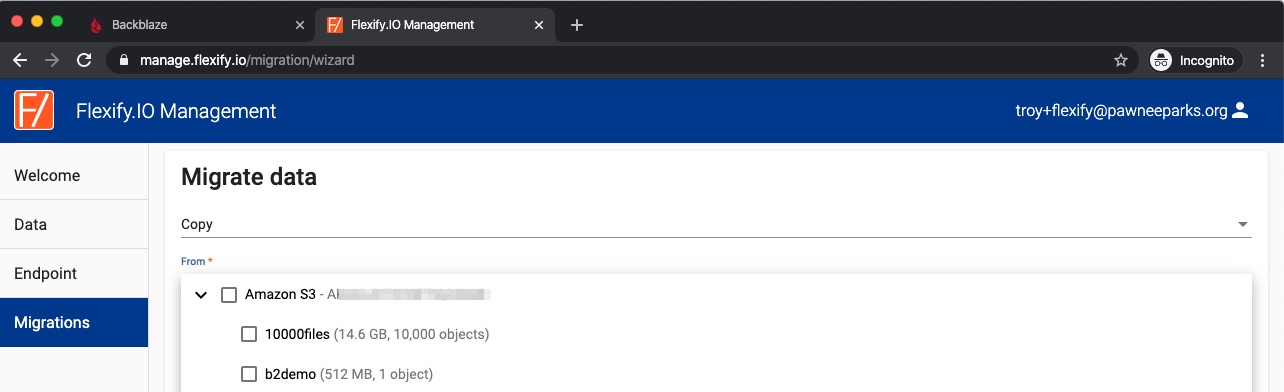Screen dimensions: 1284x392
Task: Check the Amazon S3 checkbox
Action: [x=229, y=295]
